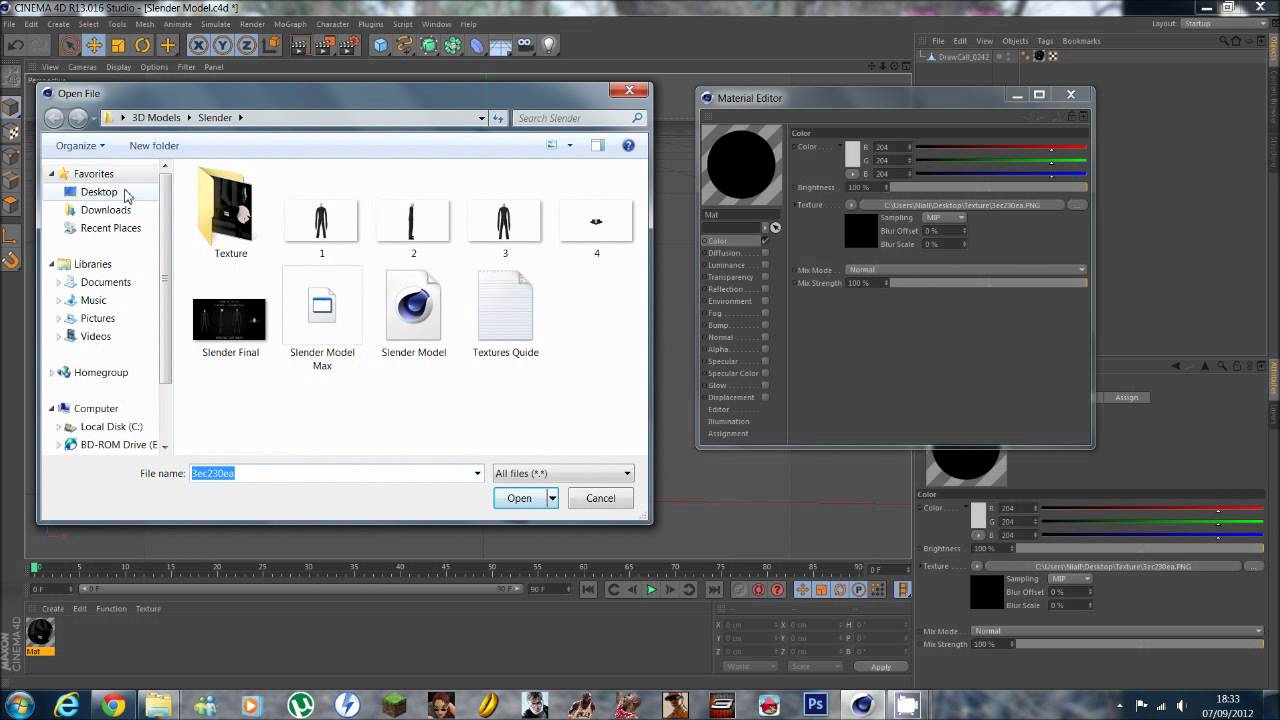The height and width of the screenshot is (720, 1280).
Task: Open the file type All files dropdown
Action: (564, 473)
